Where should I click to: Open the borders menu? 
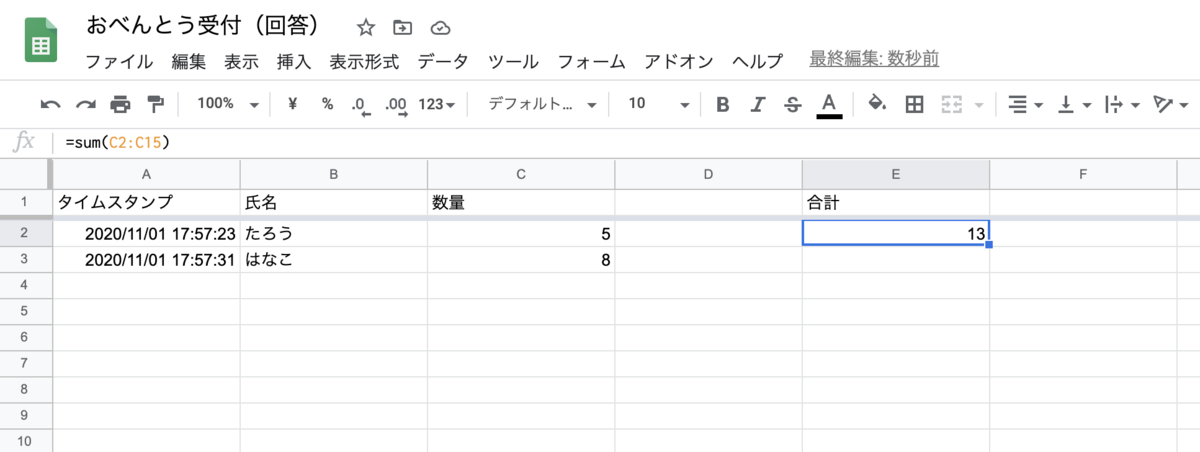[913, 104]
